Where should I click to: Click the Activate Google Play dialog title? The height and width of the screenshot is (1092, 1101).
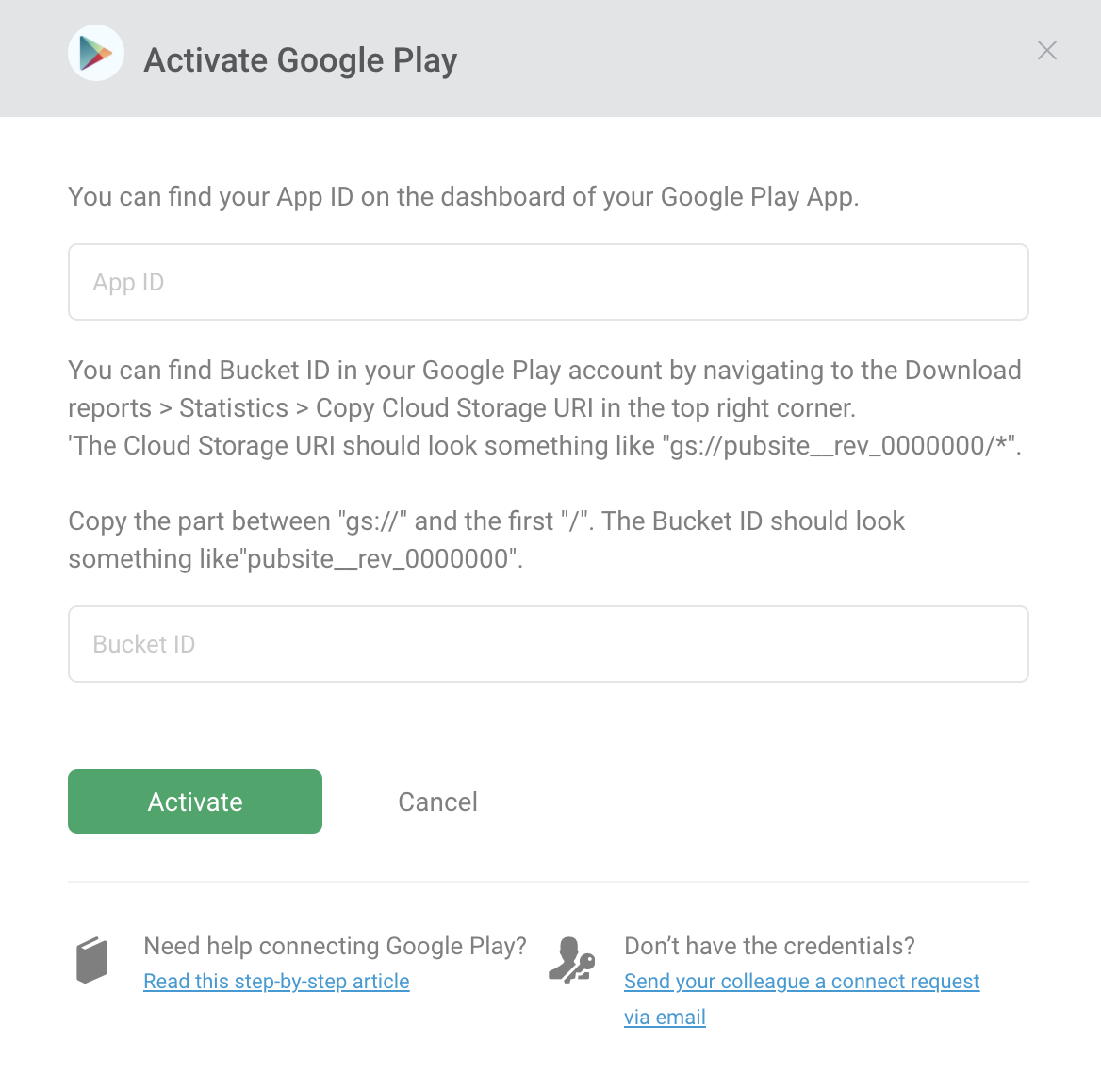301,60
